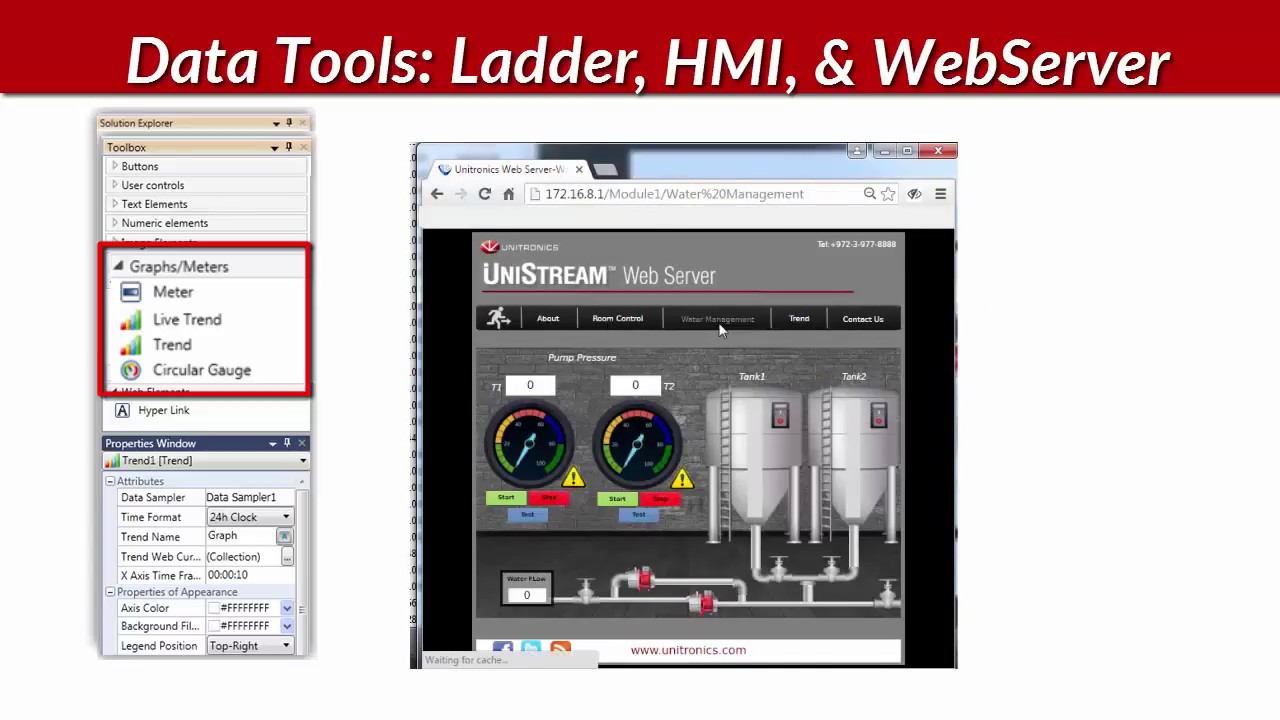This screenshot has height=720, width=1280.
Task: Select the Unitronics Web Server browser tab
Action: 509,169
